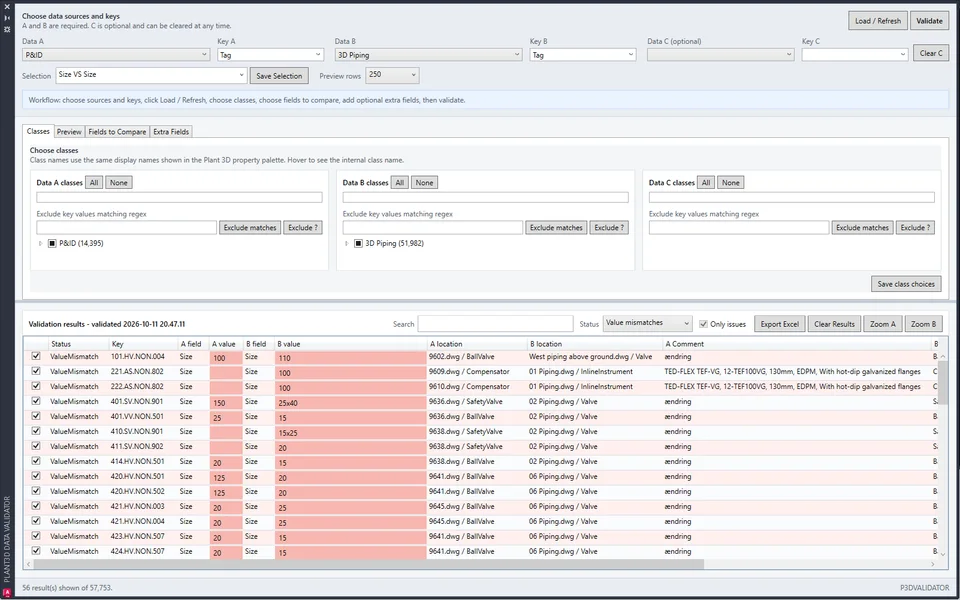Select B location West piping above ground.dwg / Valve
Image resolution: width=960 pixels, height=600 pixels.
[x=594, y=356]
